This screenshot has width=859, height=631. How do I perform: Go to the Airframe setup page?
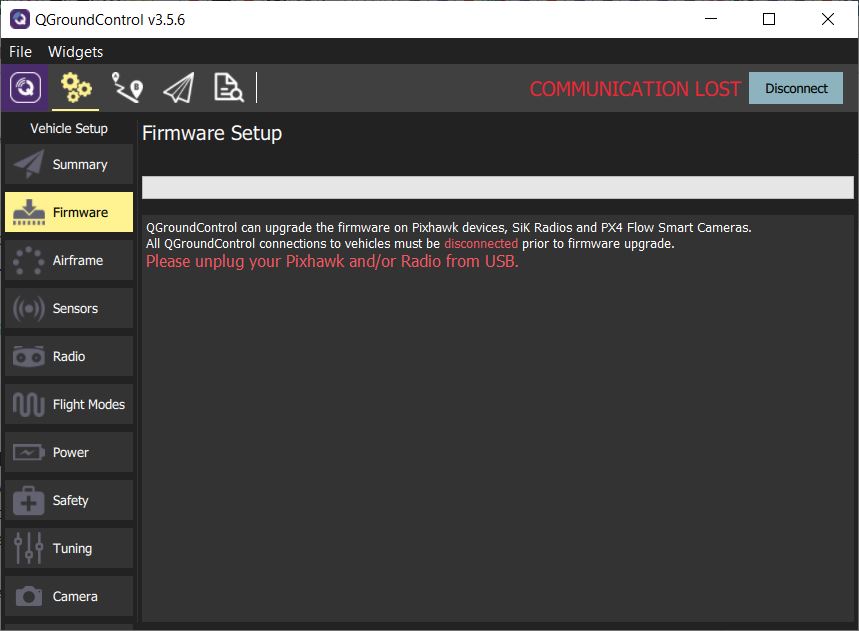point(69,260)
